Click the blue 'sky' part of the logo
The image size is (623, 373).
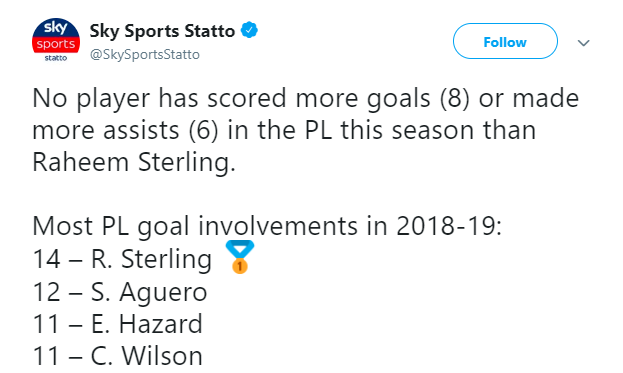[x=56, y=28]
